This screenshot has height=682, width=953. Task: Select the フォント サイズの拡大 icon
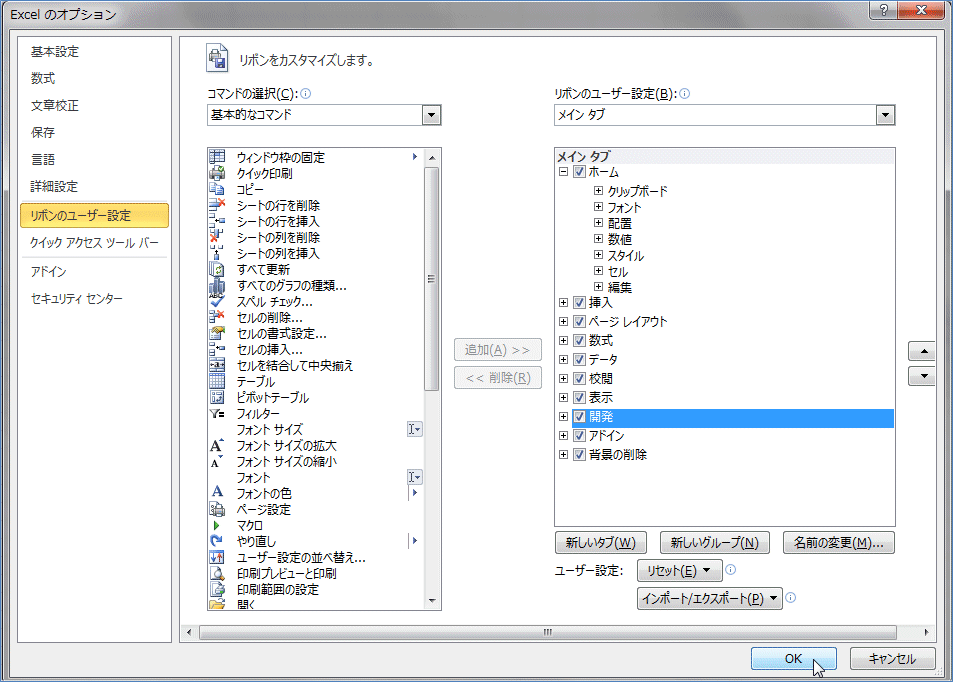[x=217, y=445]
